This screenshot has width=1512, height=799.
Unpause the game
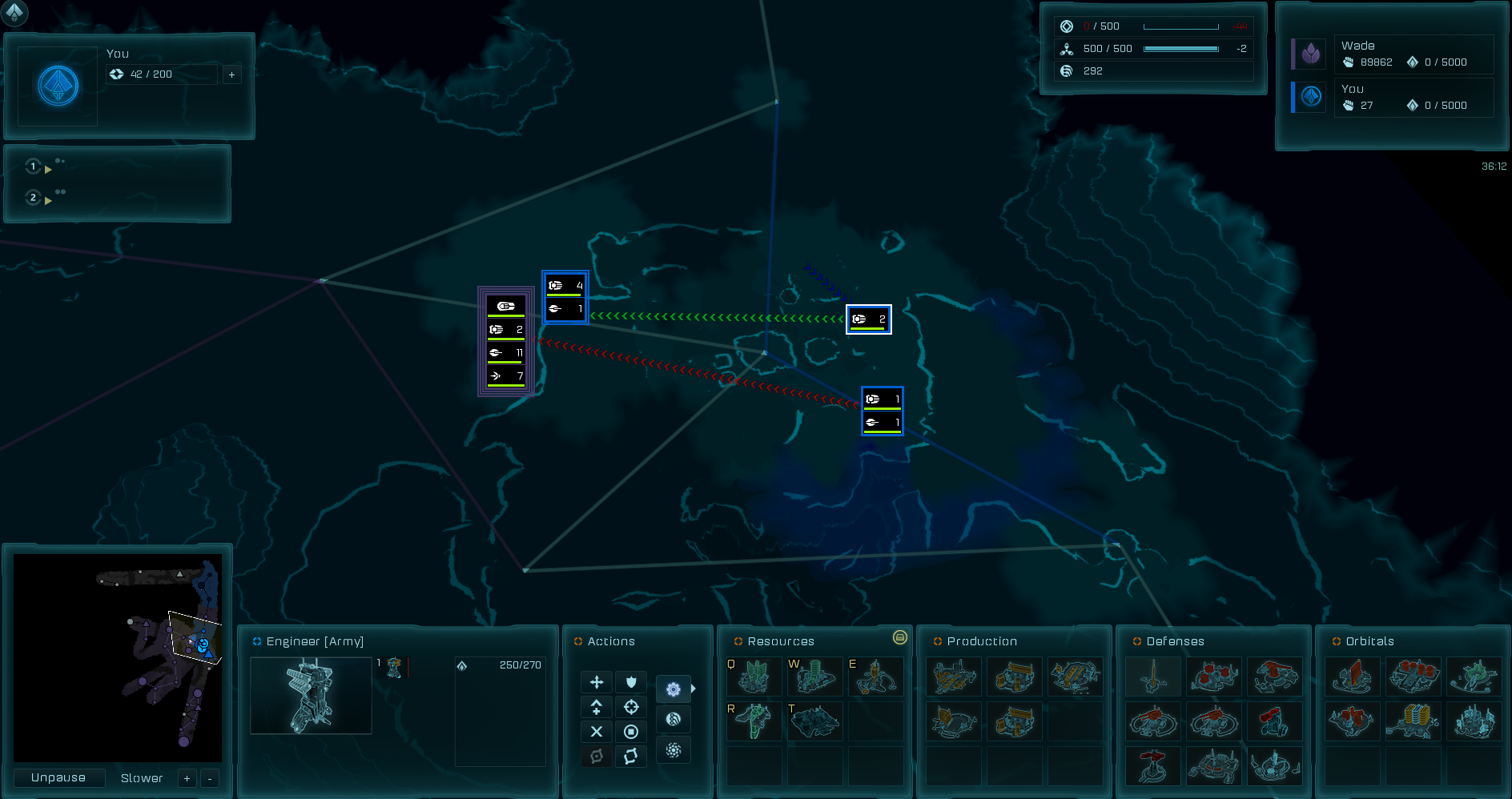click(58, 778)
